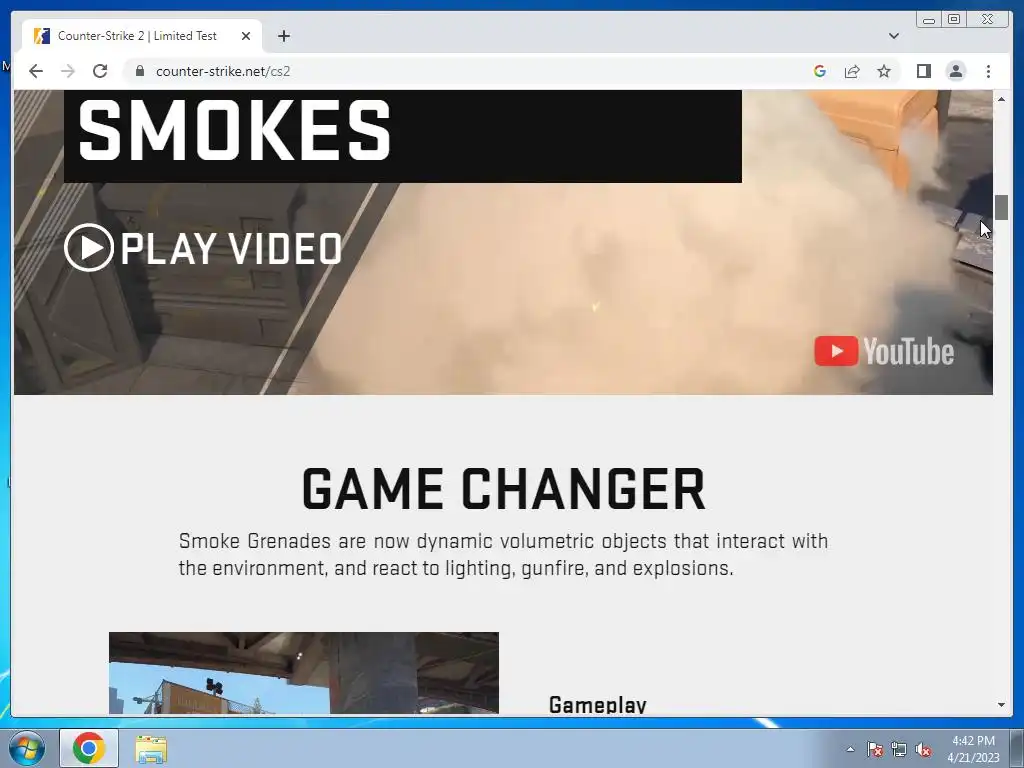1024x768 pixels.
Task: Click the Google icon in address bar
Action: [x=820, y=71]
